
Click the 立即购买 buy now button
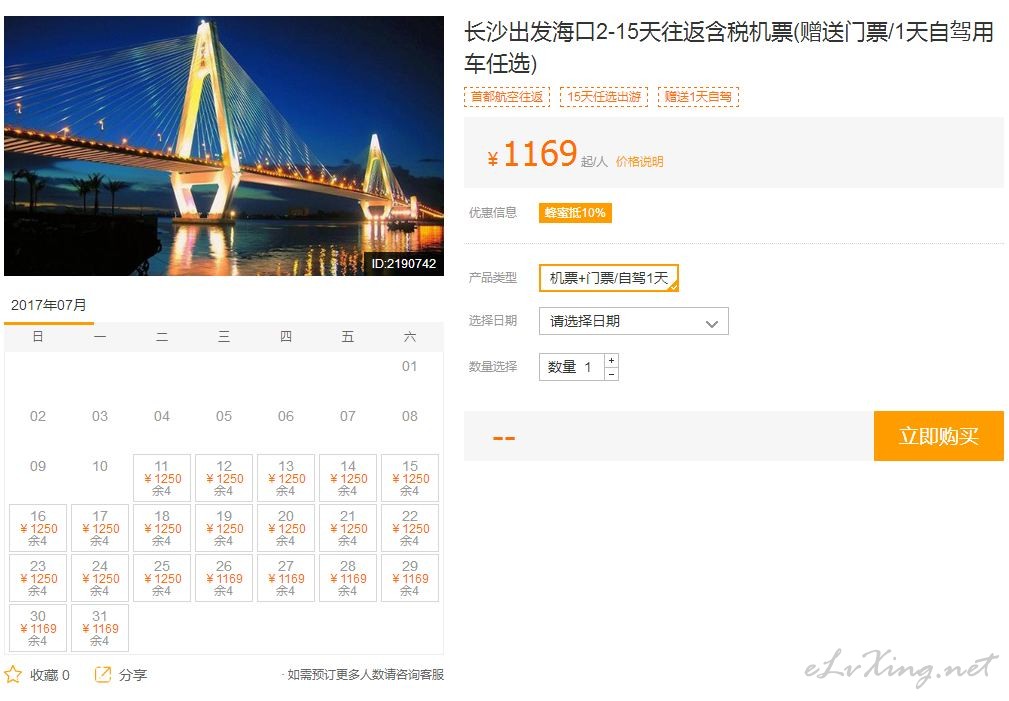938,436
